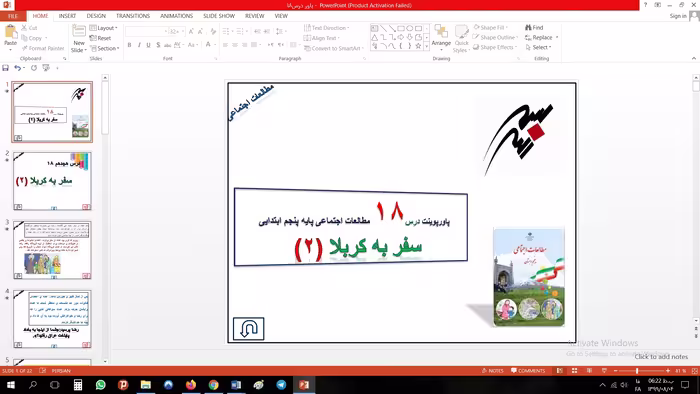Viewport: 700px width, 394px height.
Task: Switch to the SLIDE SHOW tab
Action: (x=219, y=16)
